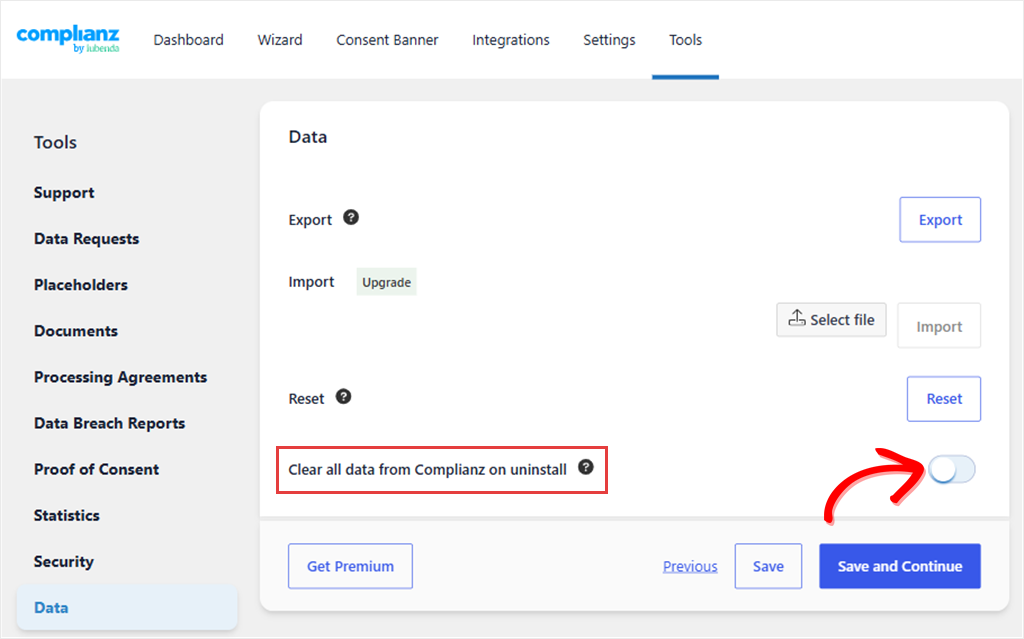
Task: Open help tooltip next to Export
Action: [x=351, y=218]
